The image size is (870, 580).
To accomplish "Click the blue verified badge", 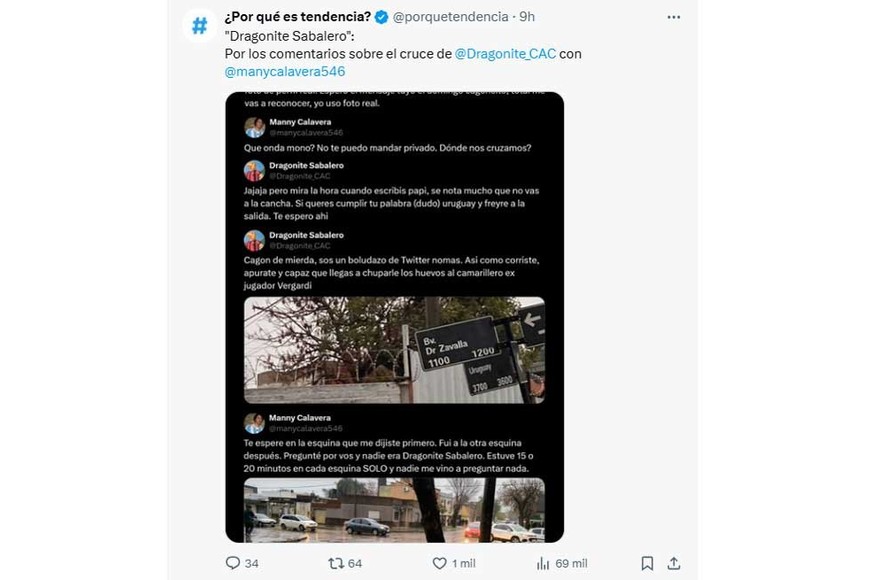I will [381, 17].
